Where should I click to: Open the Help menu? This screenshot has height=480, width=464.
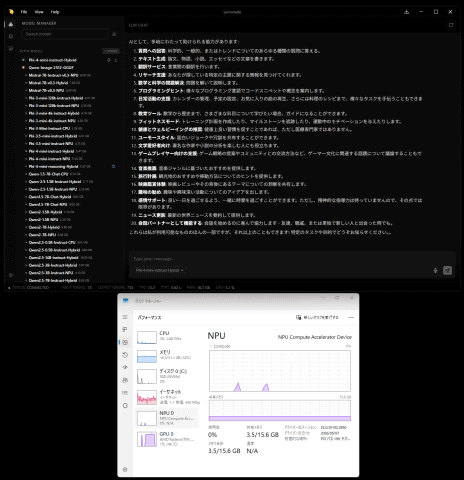point(55,12)
